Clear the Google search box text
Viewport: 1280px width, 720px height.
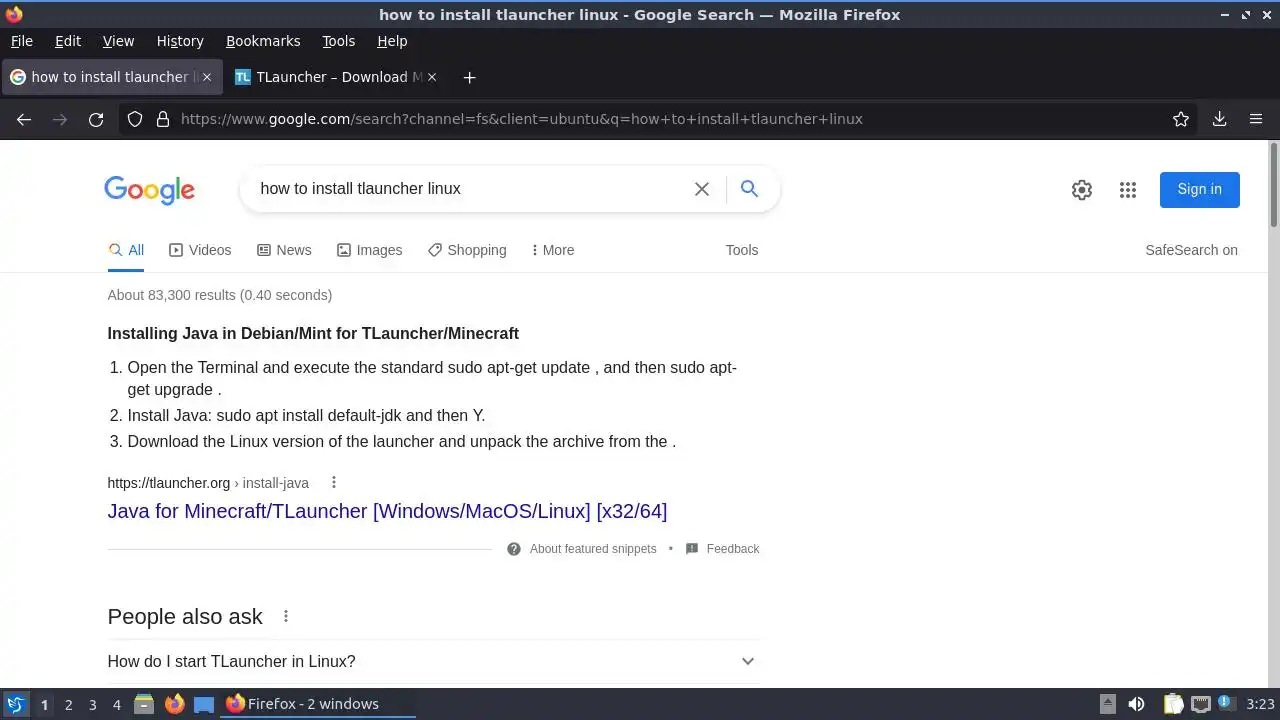702,189
